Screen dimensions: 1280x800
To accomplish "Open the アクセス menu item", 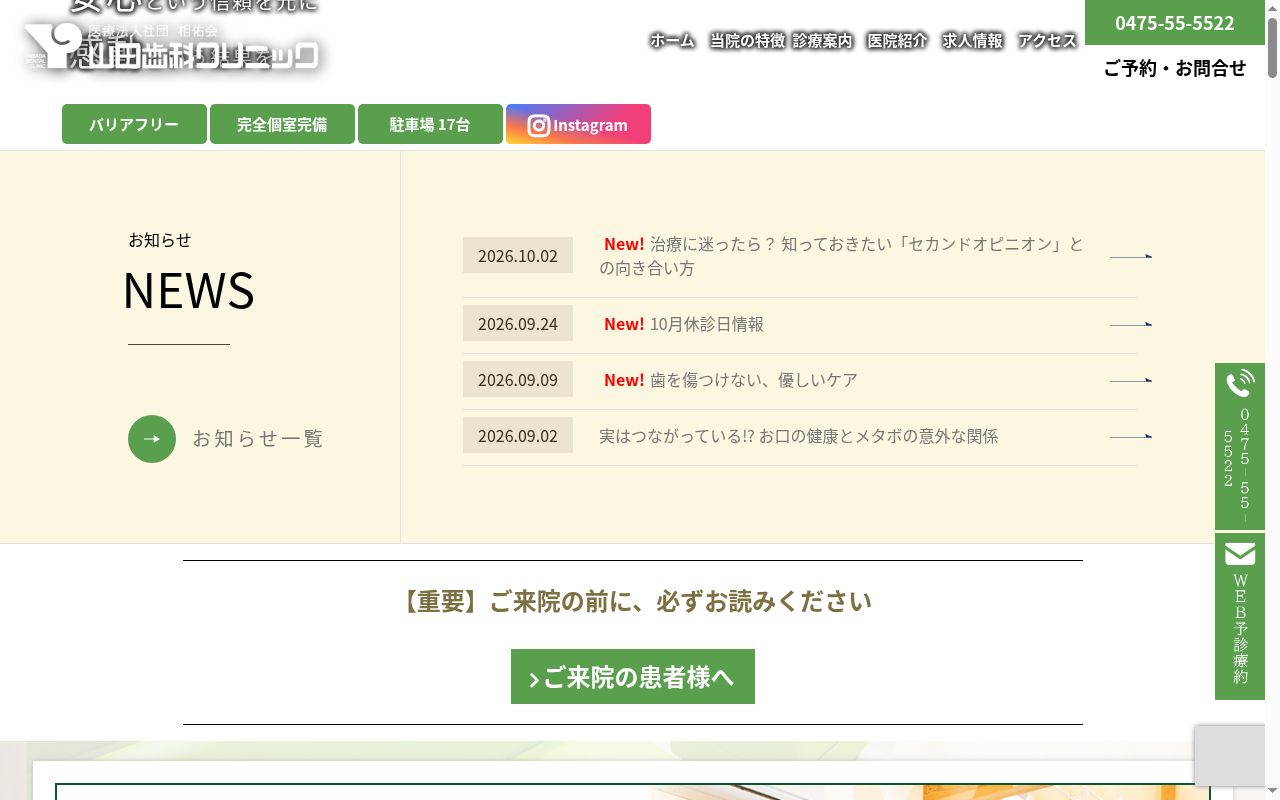I will click(1047, 40).
